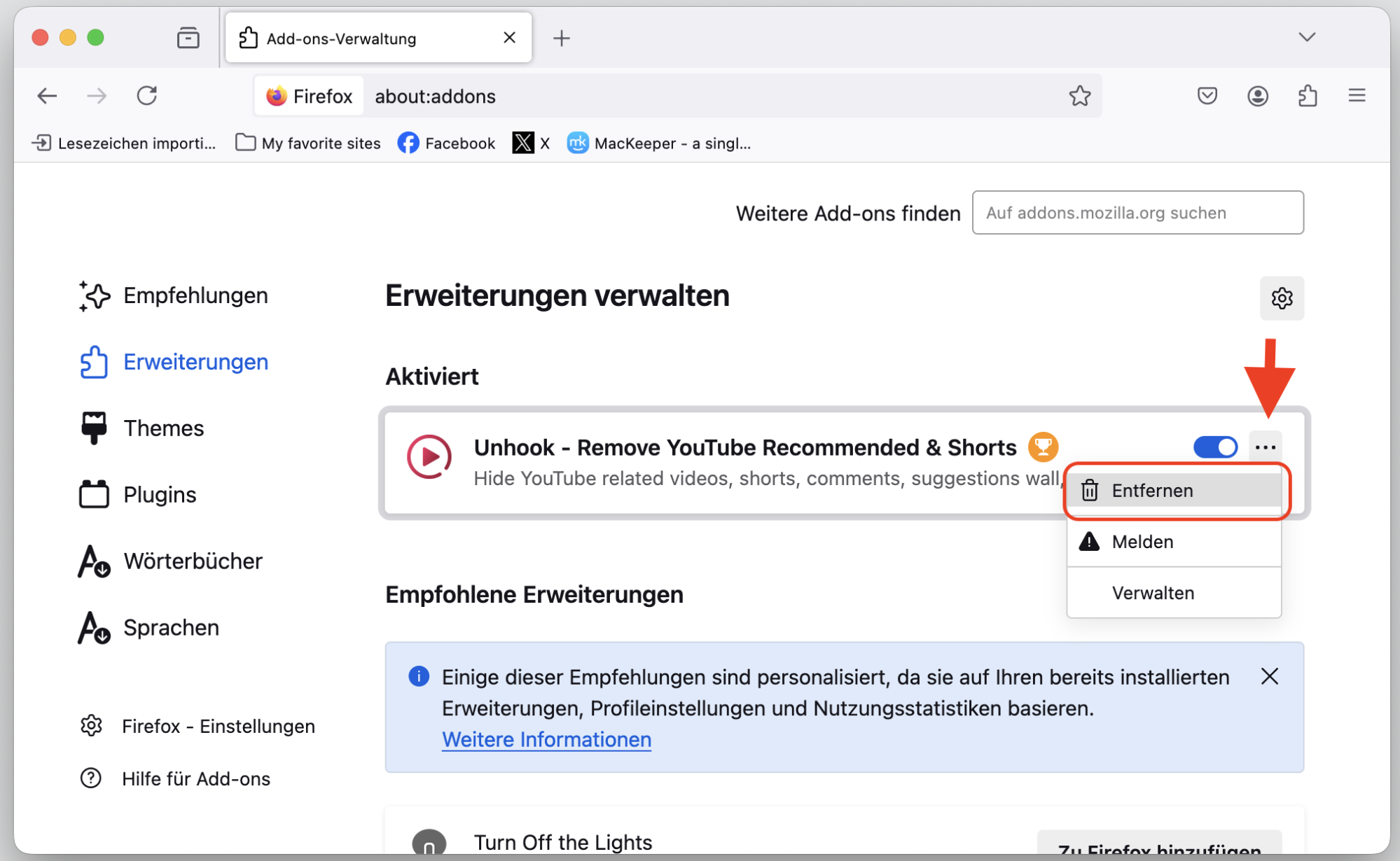Open Plugins in the sidebar
Screen dimensions: 1400x861
click(x=138, y=495)
